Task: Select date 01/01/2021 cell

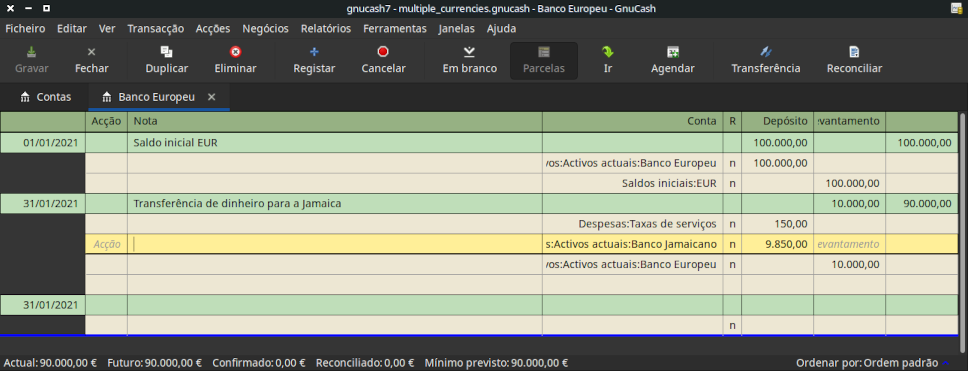Action: click(43, 143)
